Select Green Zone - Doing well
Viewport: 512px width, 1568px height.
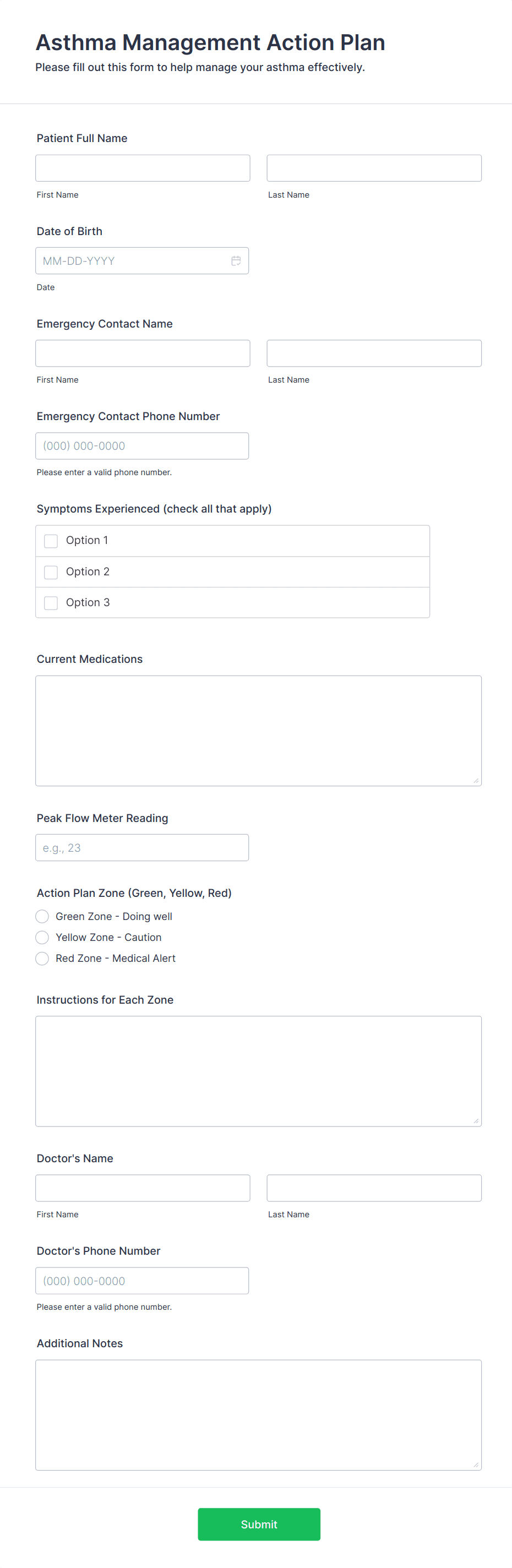tap(41, 916)
